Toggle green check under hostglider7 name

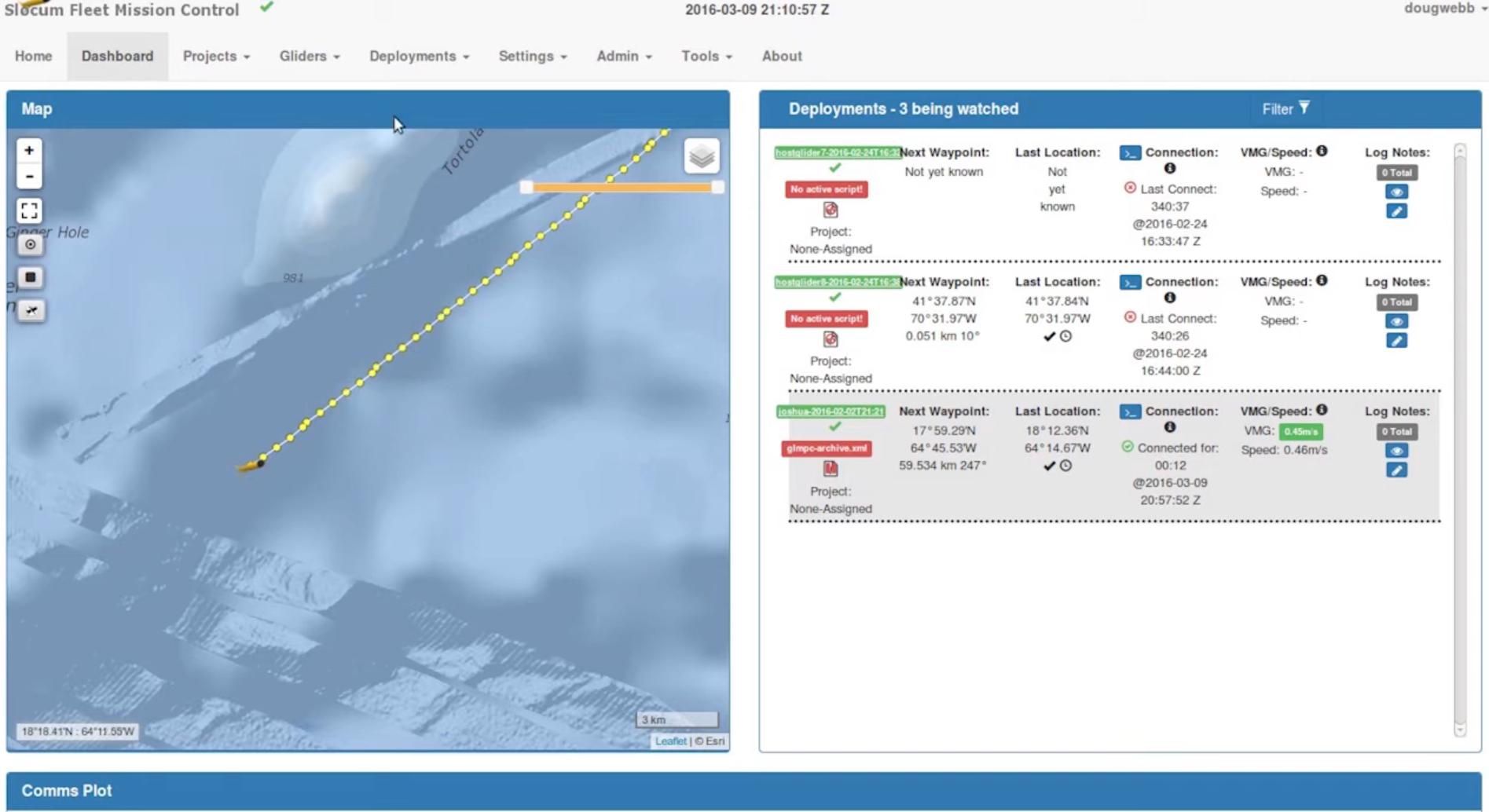point(834,168)
